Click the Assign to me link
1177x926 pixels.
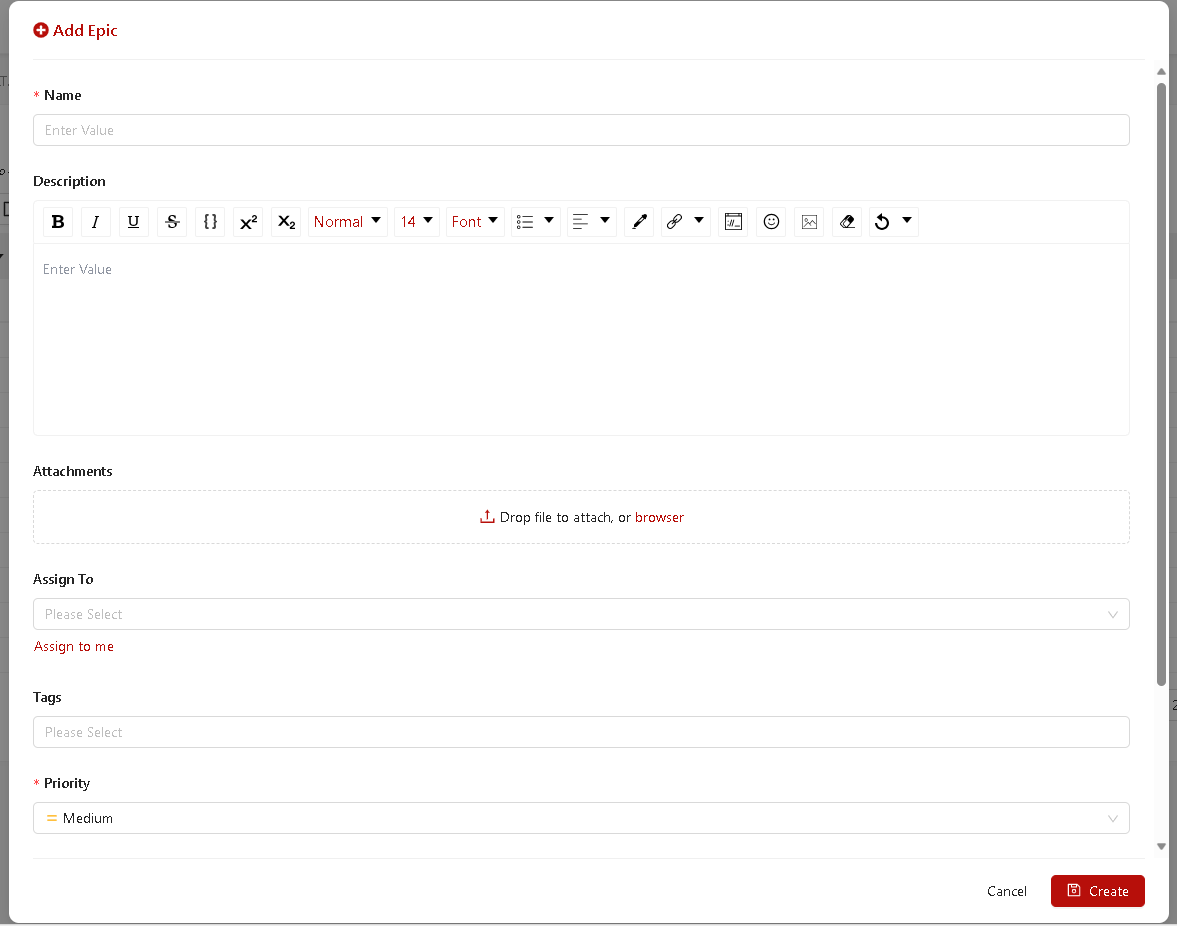[74, 646]
